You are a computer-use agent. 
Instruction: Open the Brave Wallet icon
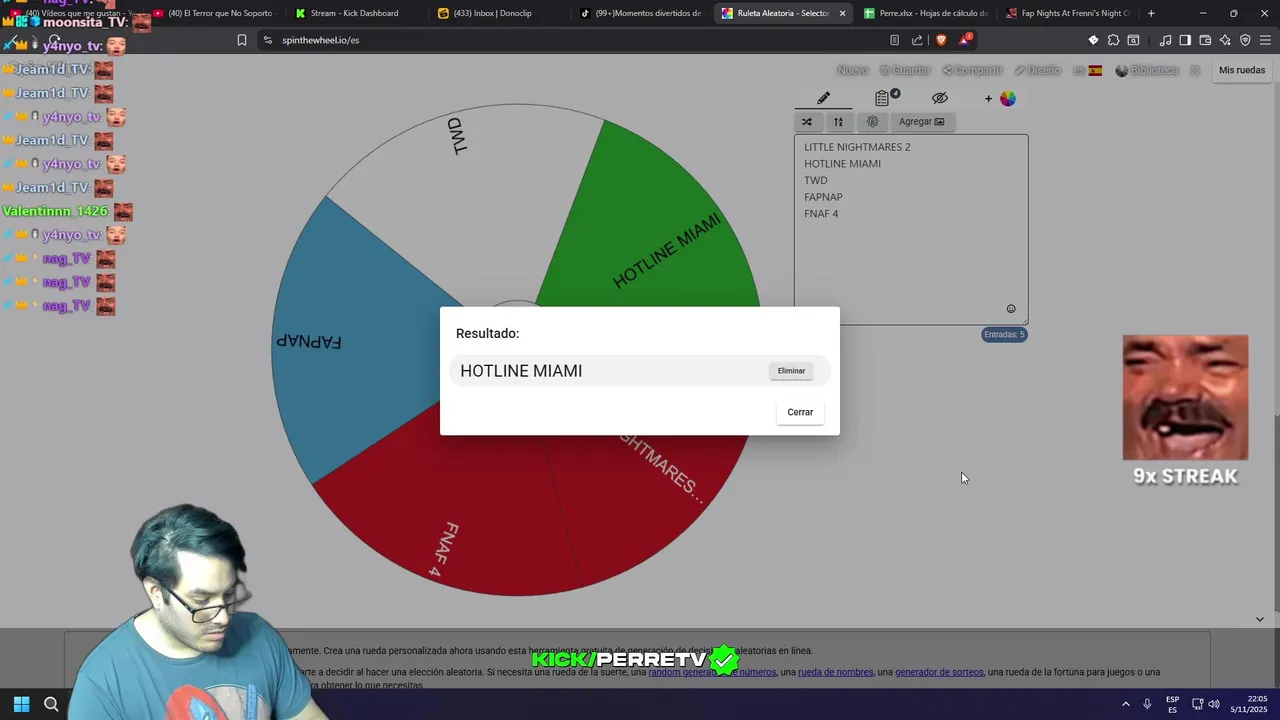[x=1205, y=40]
